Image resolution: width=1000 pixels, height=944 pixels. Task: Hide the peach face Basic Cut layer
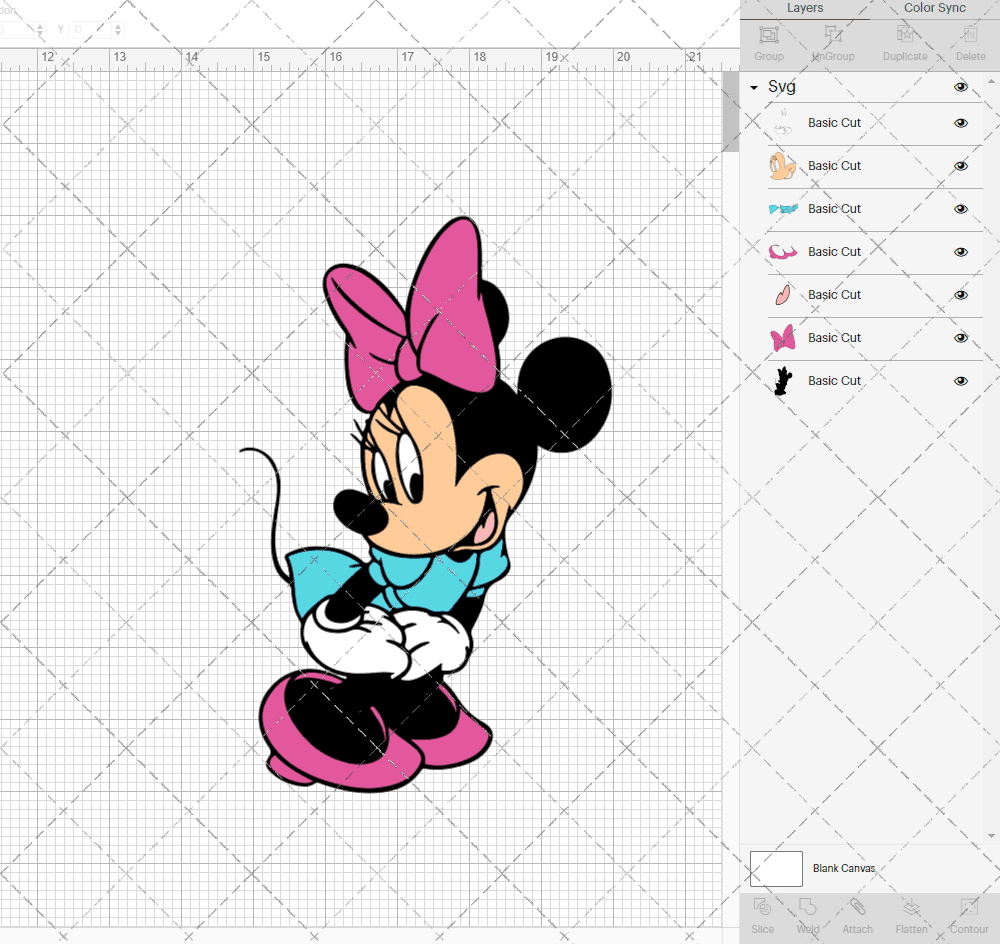click(960, 166)
